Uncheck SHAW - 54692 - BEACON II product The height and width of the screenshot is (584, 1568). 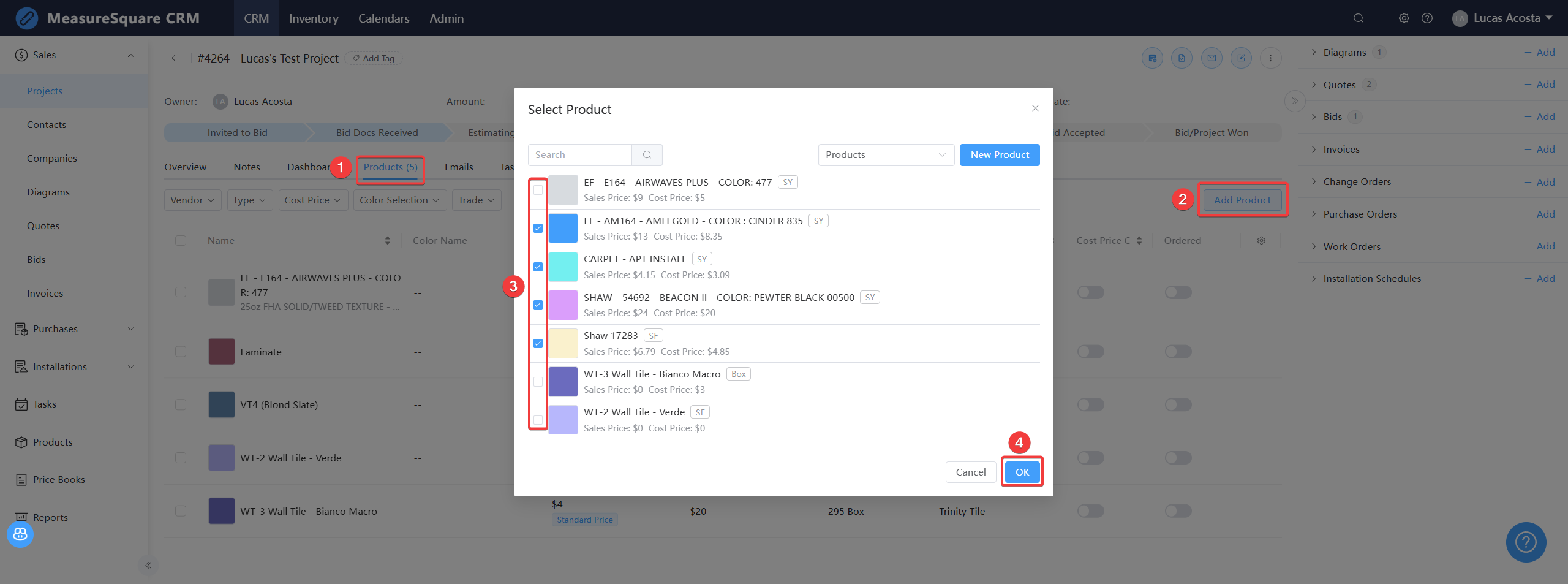[538, 305]
